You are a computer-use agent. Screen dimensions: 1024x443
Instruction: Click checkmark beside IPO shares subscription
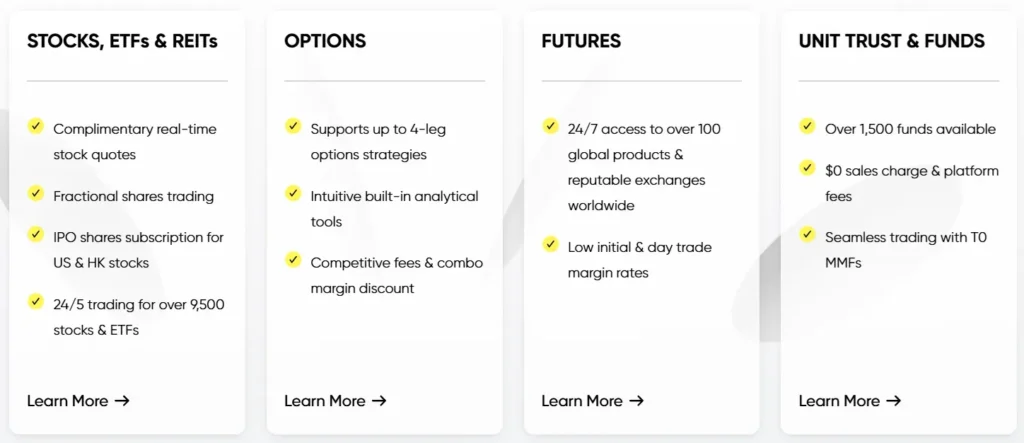[36, 235]
